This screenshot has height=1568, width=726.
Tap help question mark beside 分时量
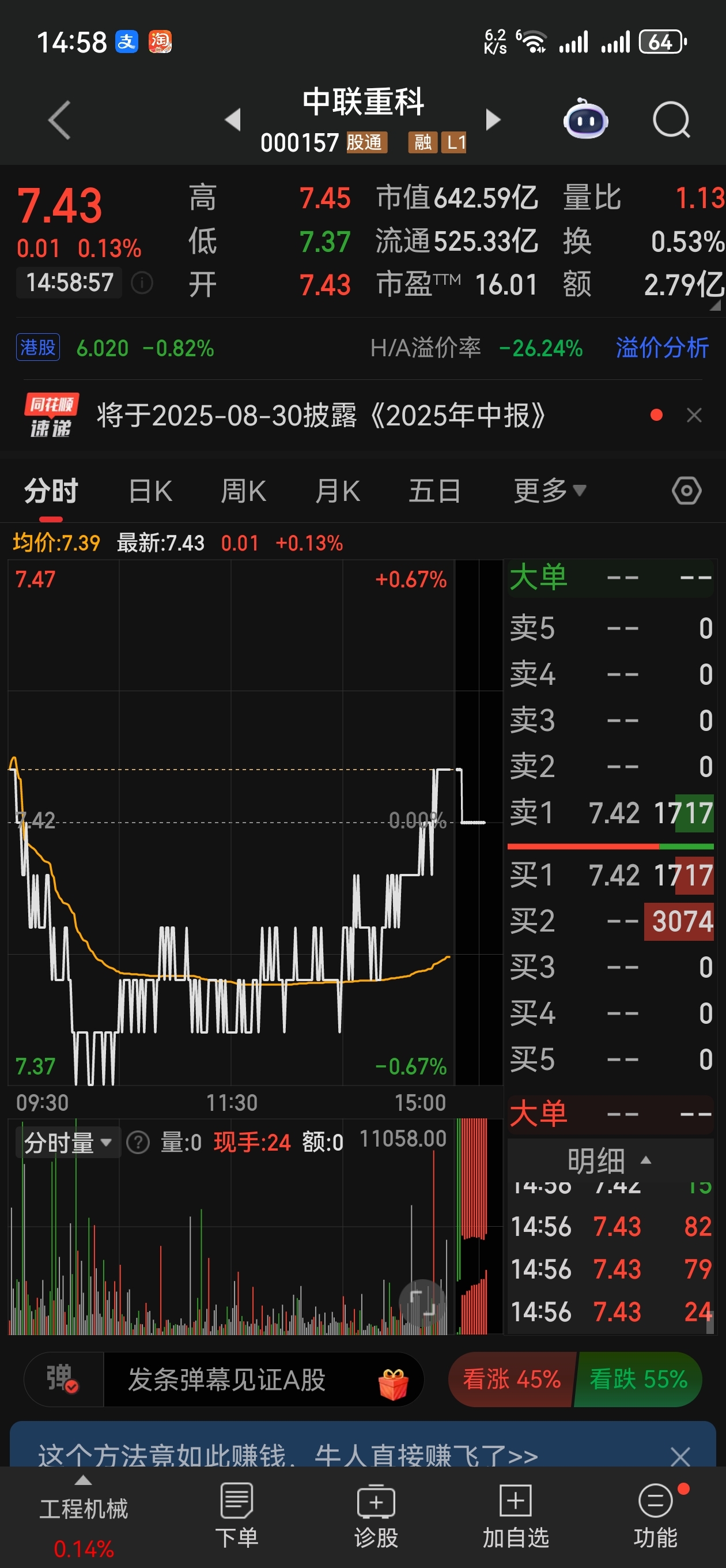pyautogui.click(x=138, y=1143)
